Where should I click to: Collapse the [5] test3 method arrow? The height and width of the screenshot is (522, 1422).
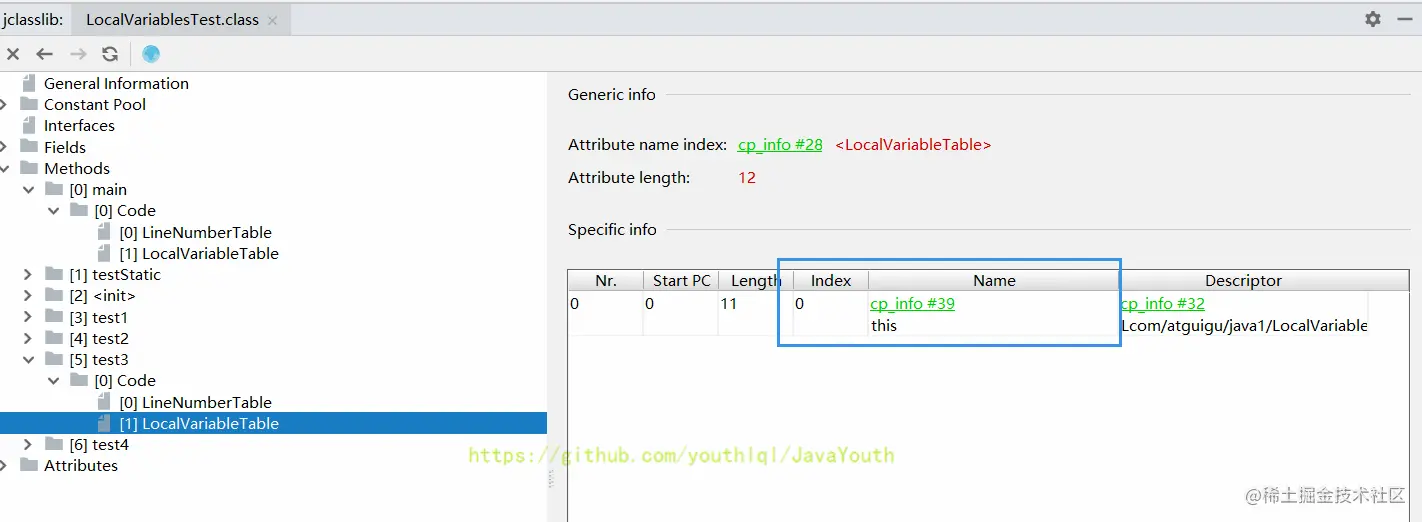pyautogui.click(x=29, y=360)
